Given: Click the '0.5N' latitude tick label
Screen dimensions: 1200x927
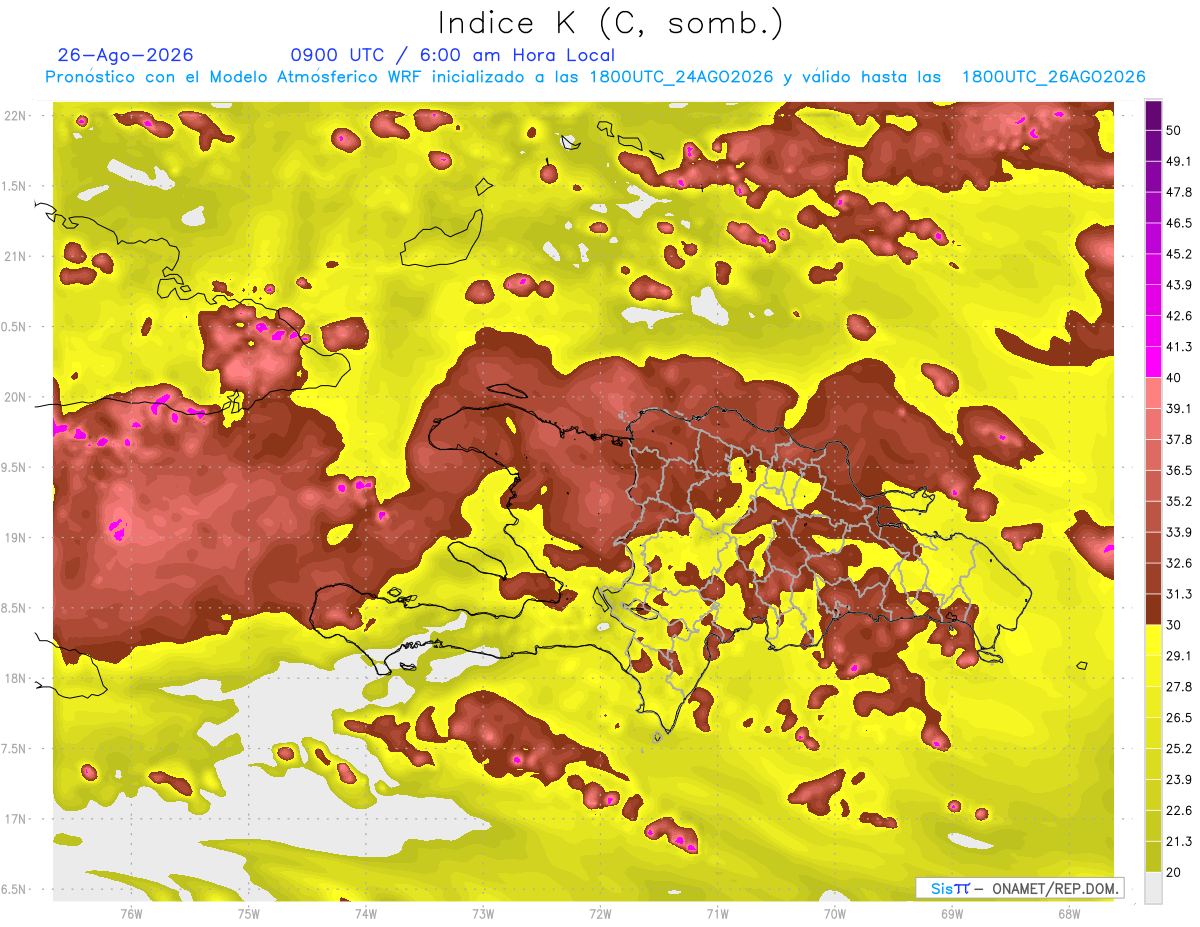Looking at the screenshot, I should point(15,327).
